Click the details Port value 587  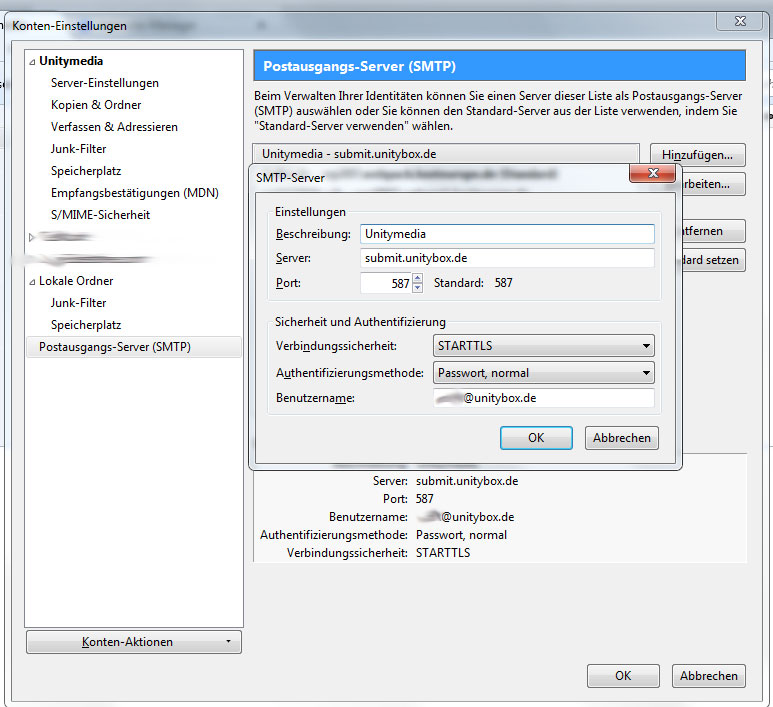click(424, 499)
